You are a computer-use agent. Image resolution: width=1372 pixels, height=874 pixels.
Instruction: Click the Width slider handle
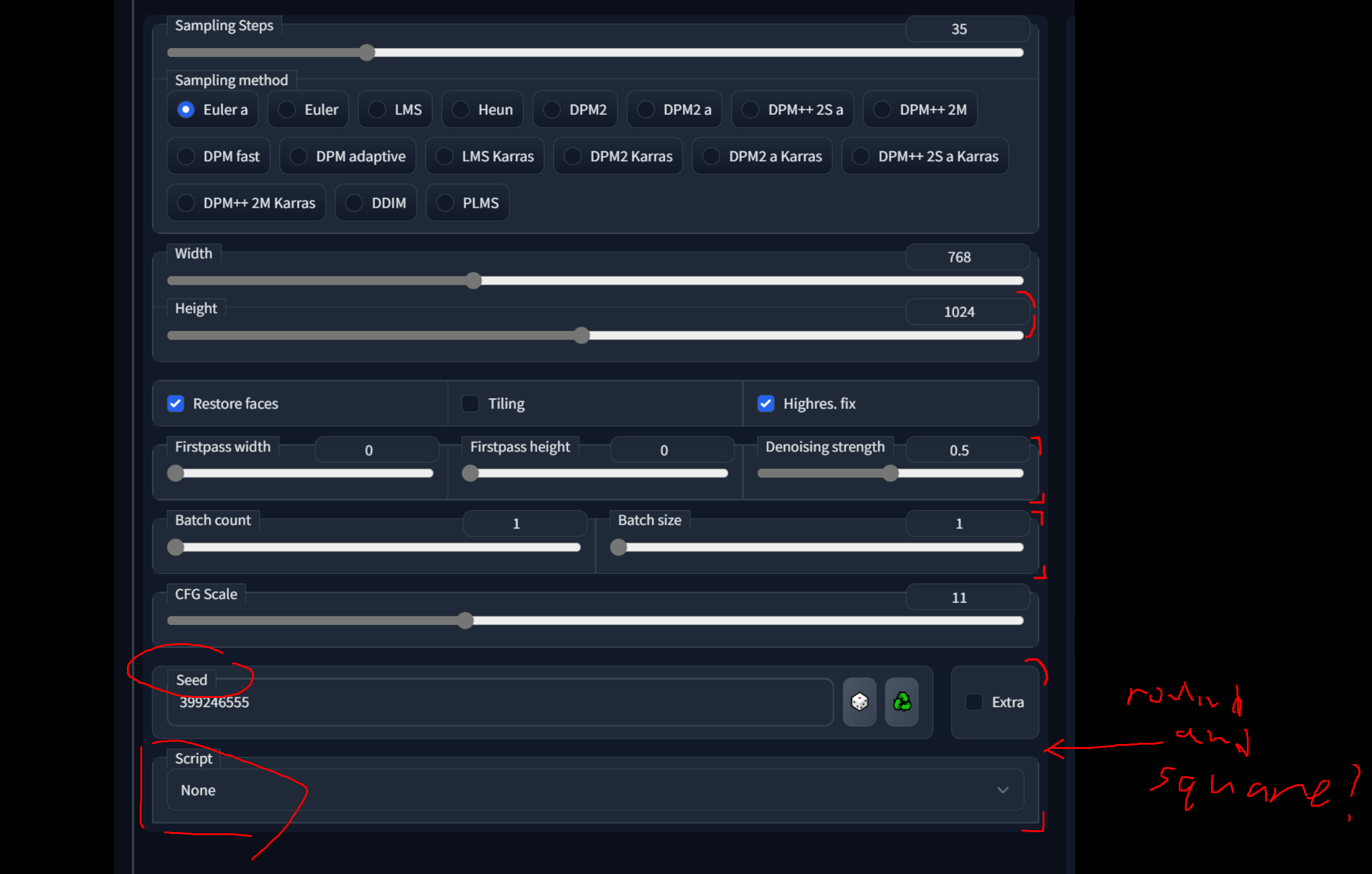pos(473,281)
